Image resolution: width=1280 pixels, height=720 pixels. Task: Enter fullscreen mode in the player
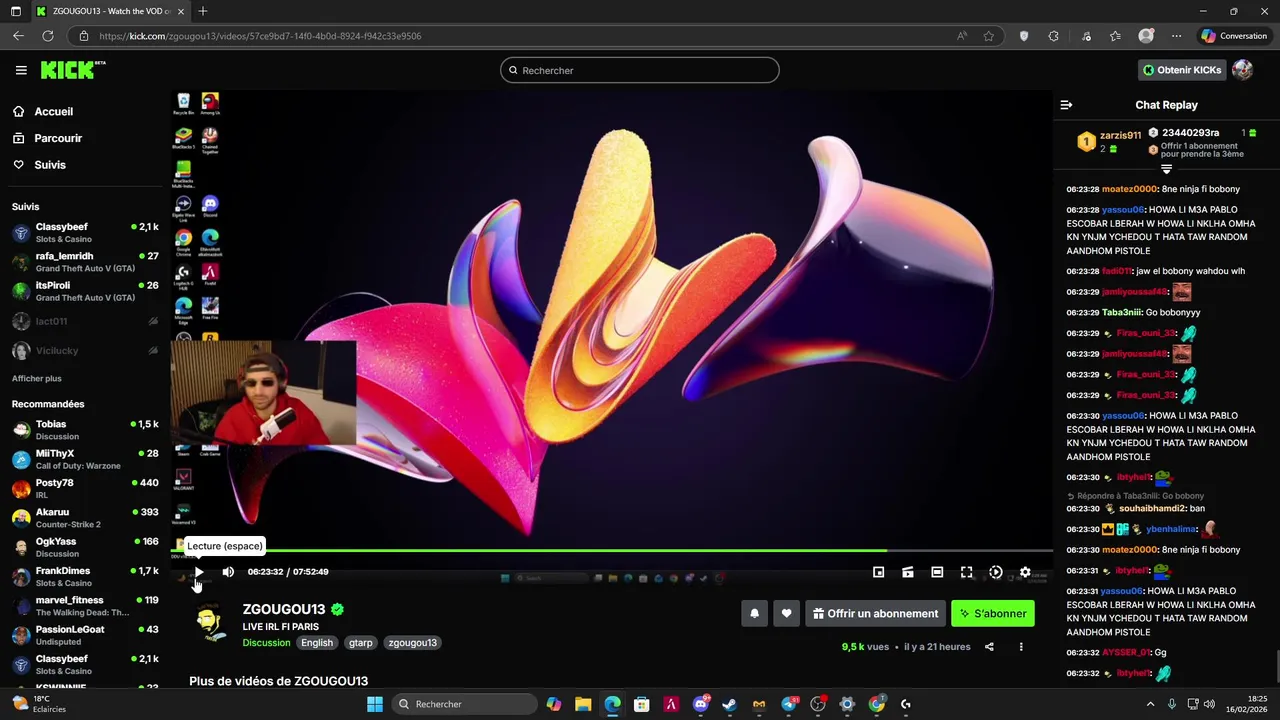[x=966, y=572]
